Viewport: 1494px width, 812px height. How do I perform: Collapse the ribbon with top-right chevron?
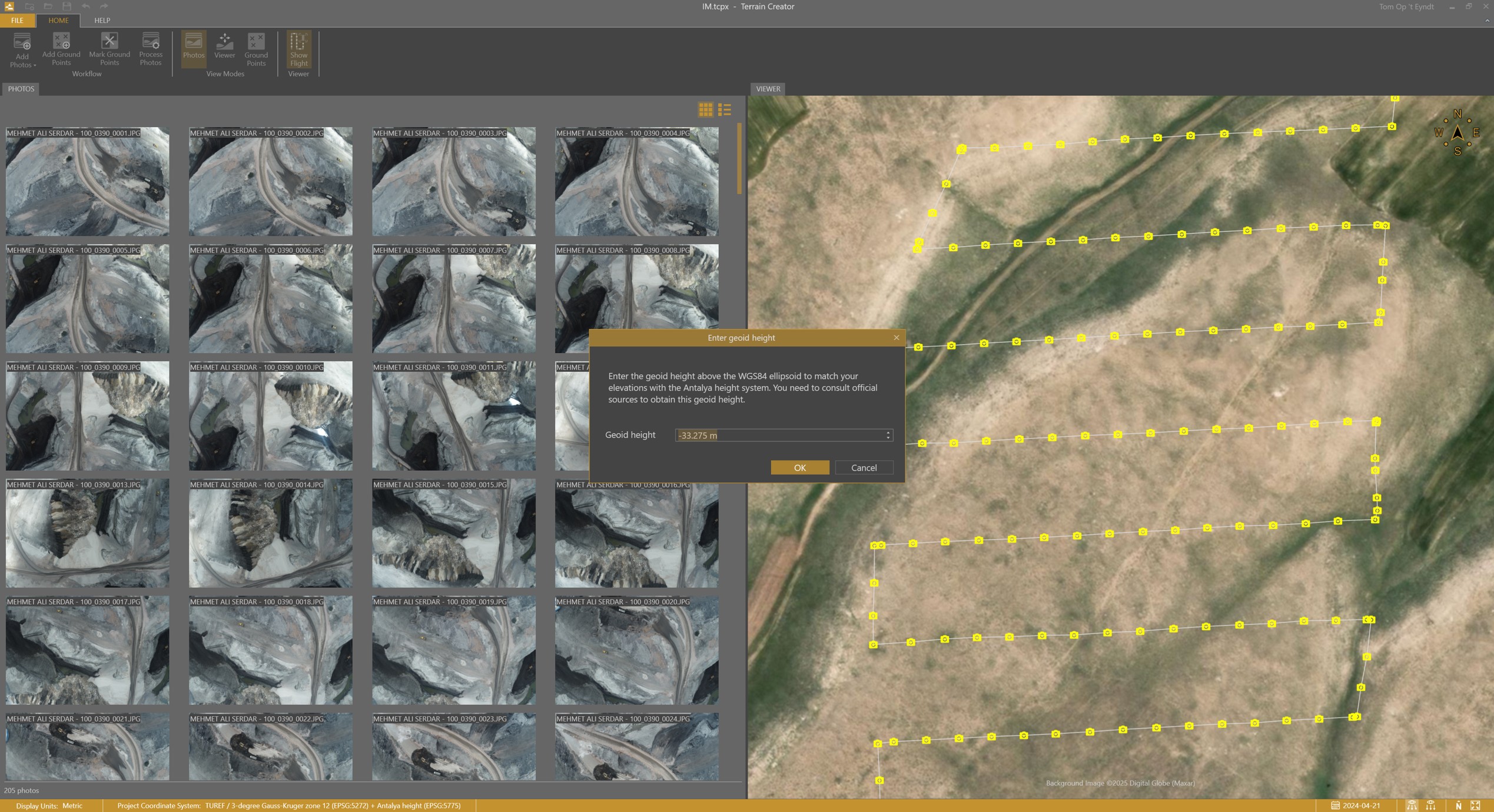1487,21
